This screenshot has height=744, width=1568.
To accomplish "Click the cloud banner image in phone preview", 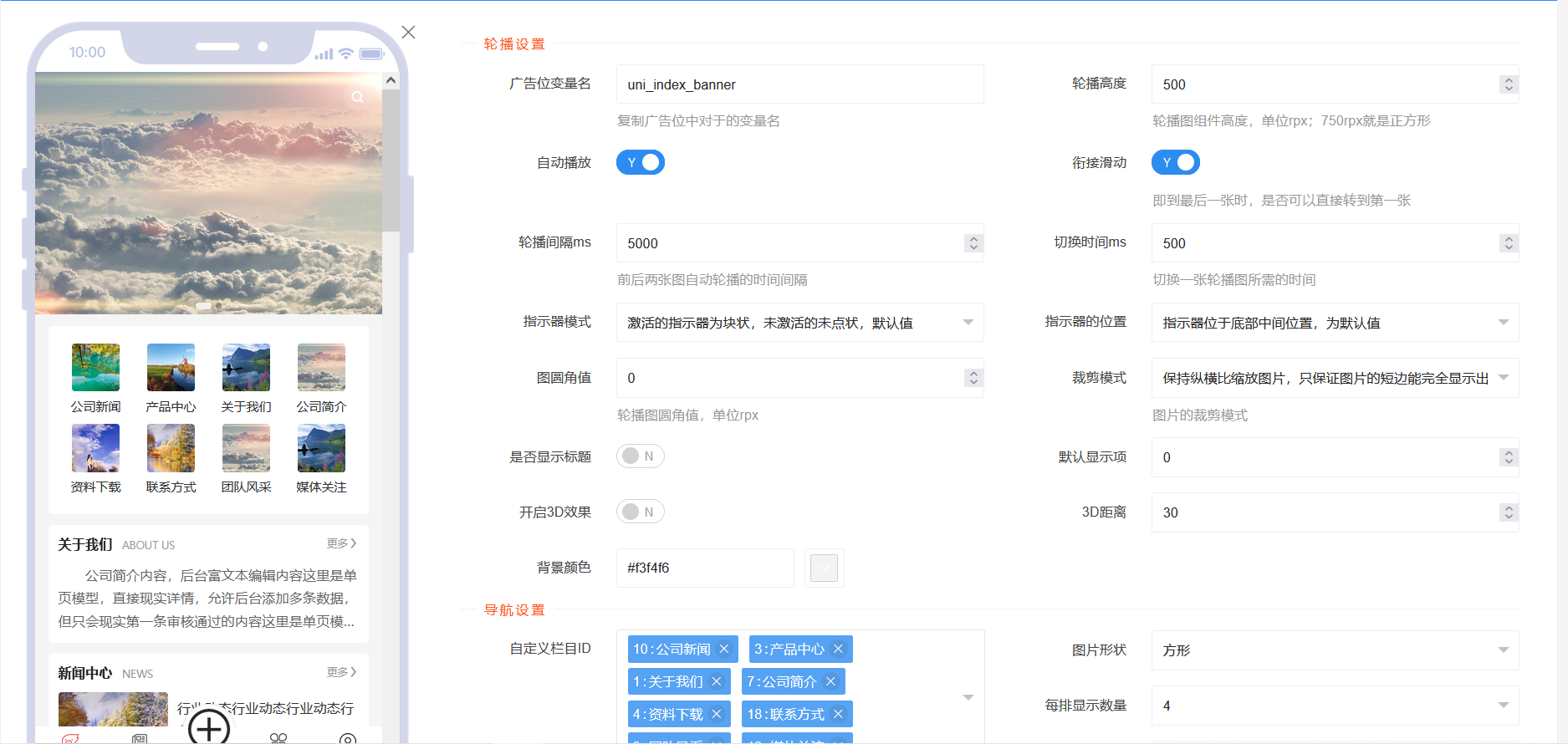I will [x=208, y=193].
